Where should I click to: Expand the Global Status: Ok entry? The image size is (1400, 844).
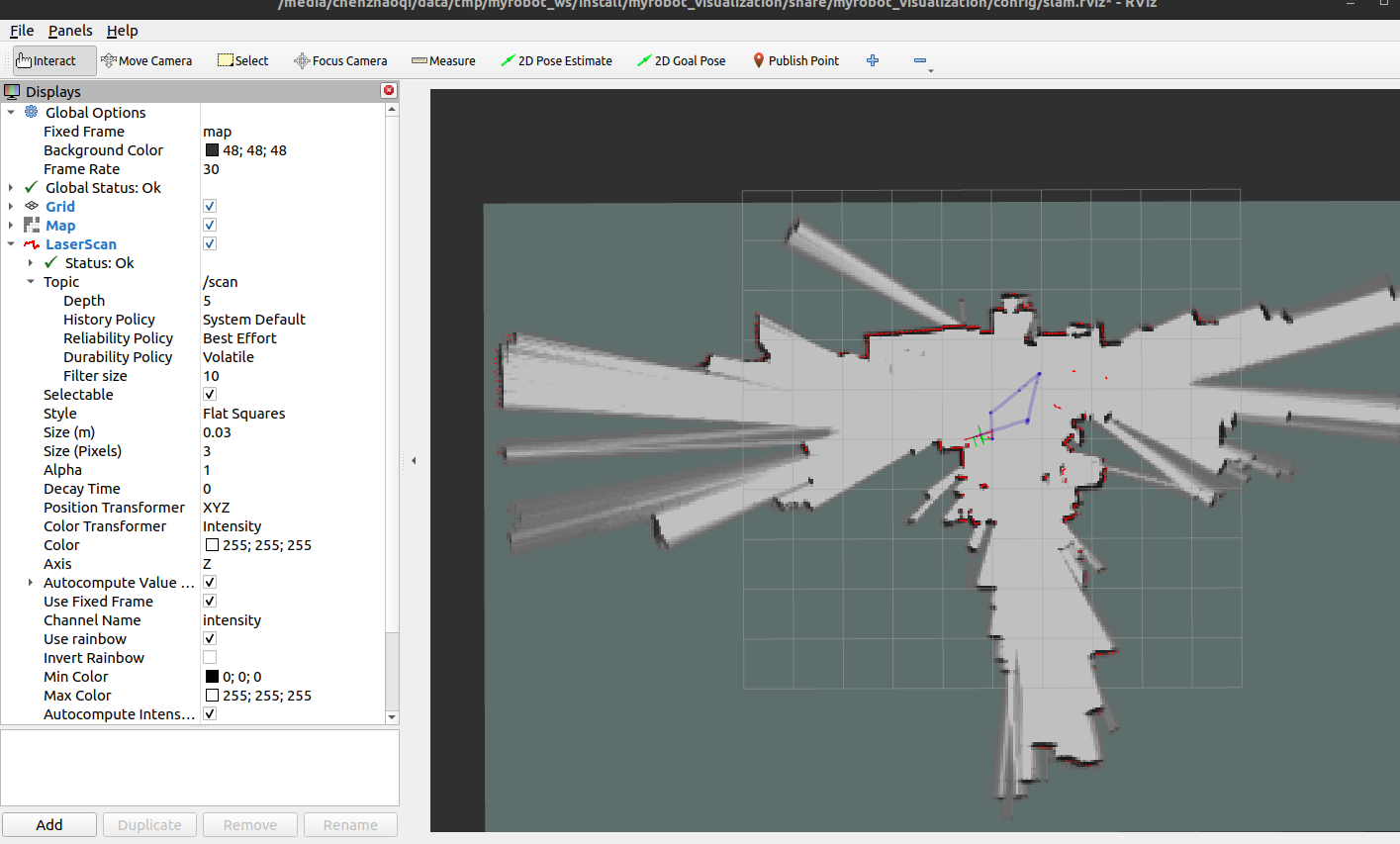[x=11, y=187]
